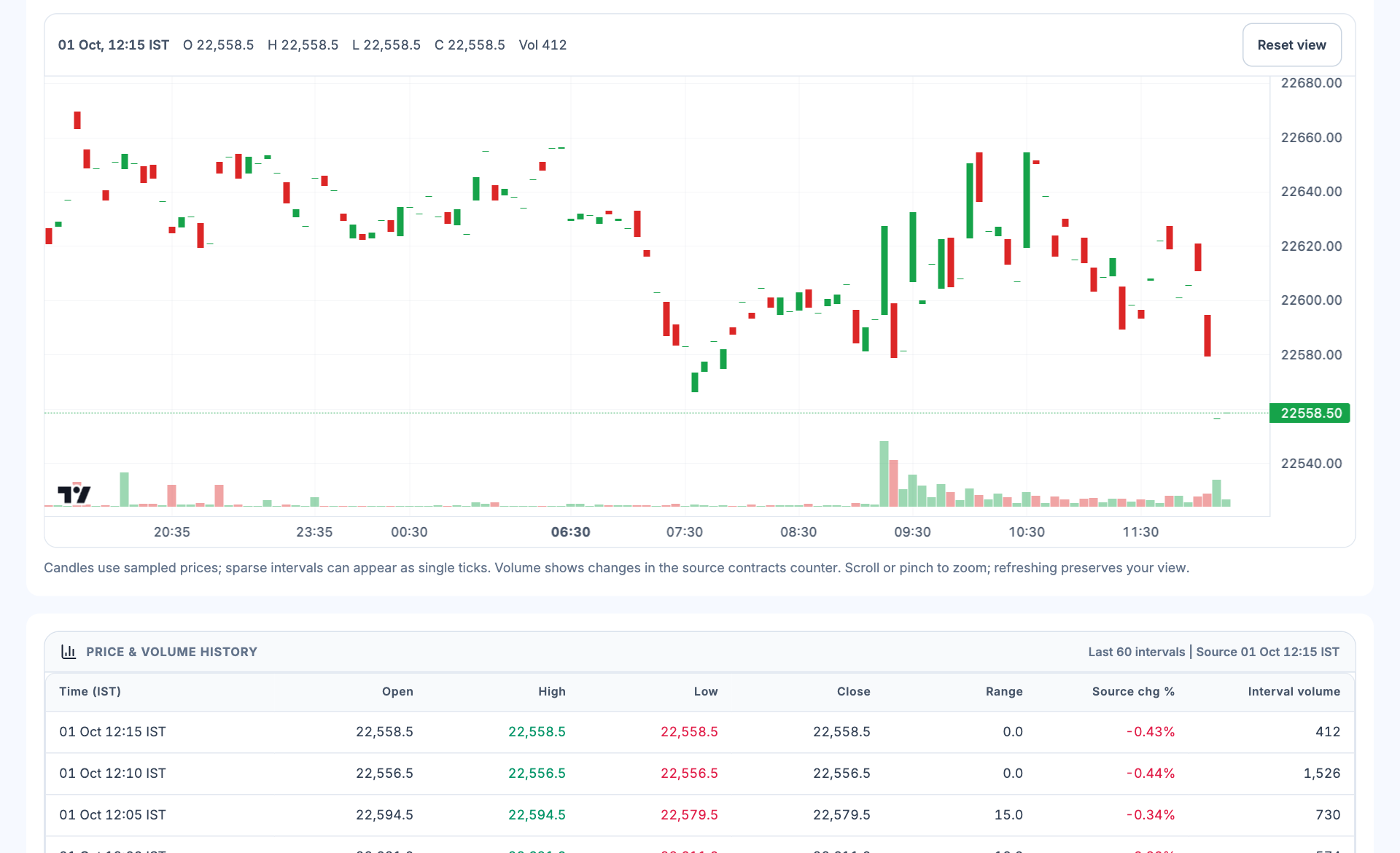The image size is (1400, 853).
Task: Click the 06:30 time axis label
Action: [x=570, y=532]
